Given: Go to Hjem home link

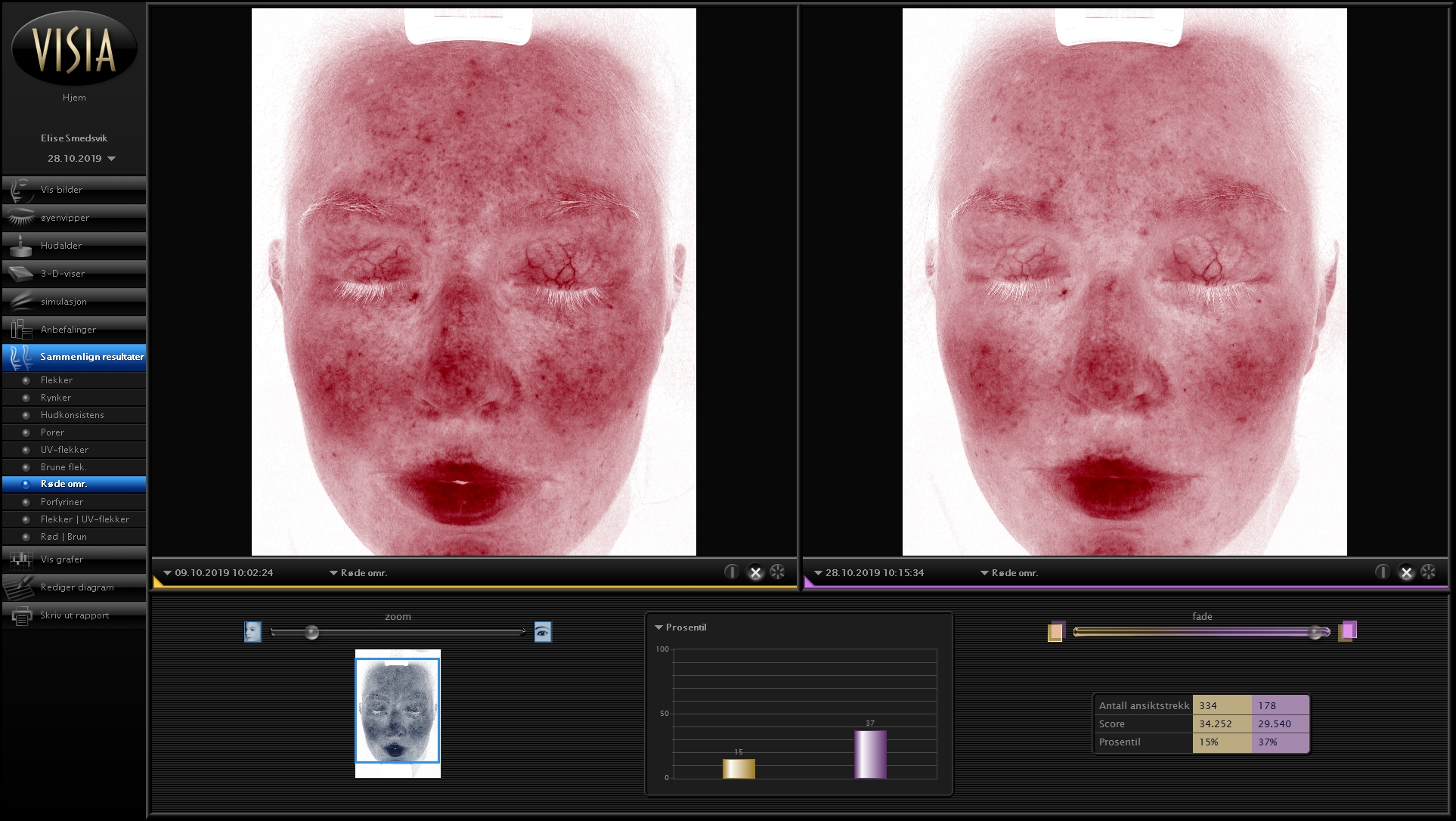Looking at the screenshot, I should 74,98.
